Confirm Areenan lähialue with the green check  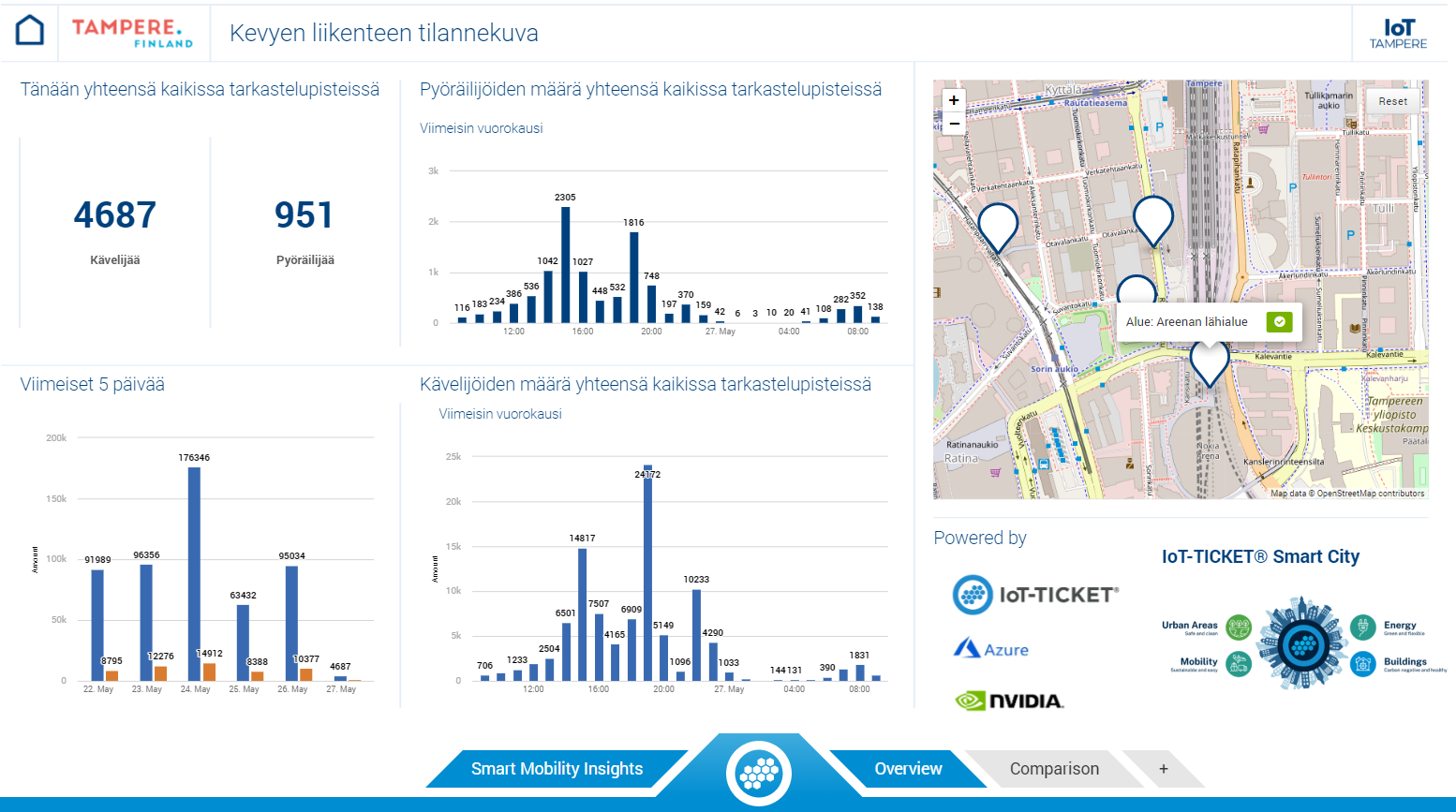(1279, 321)
